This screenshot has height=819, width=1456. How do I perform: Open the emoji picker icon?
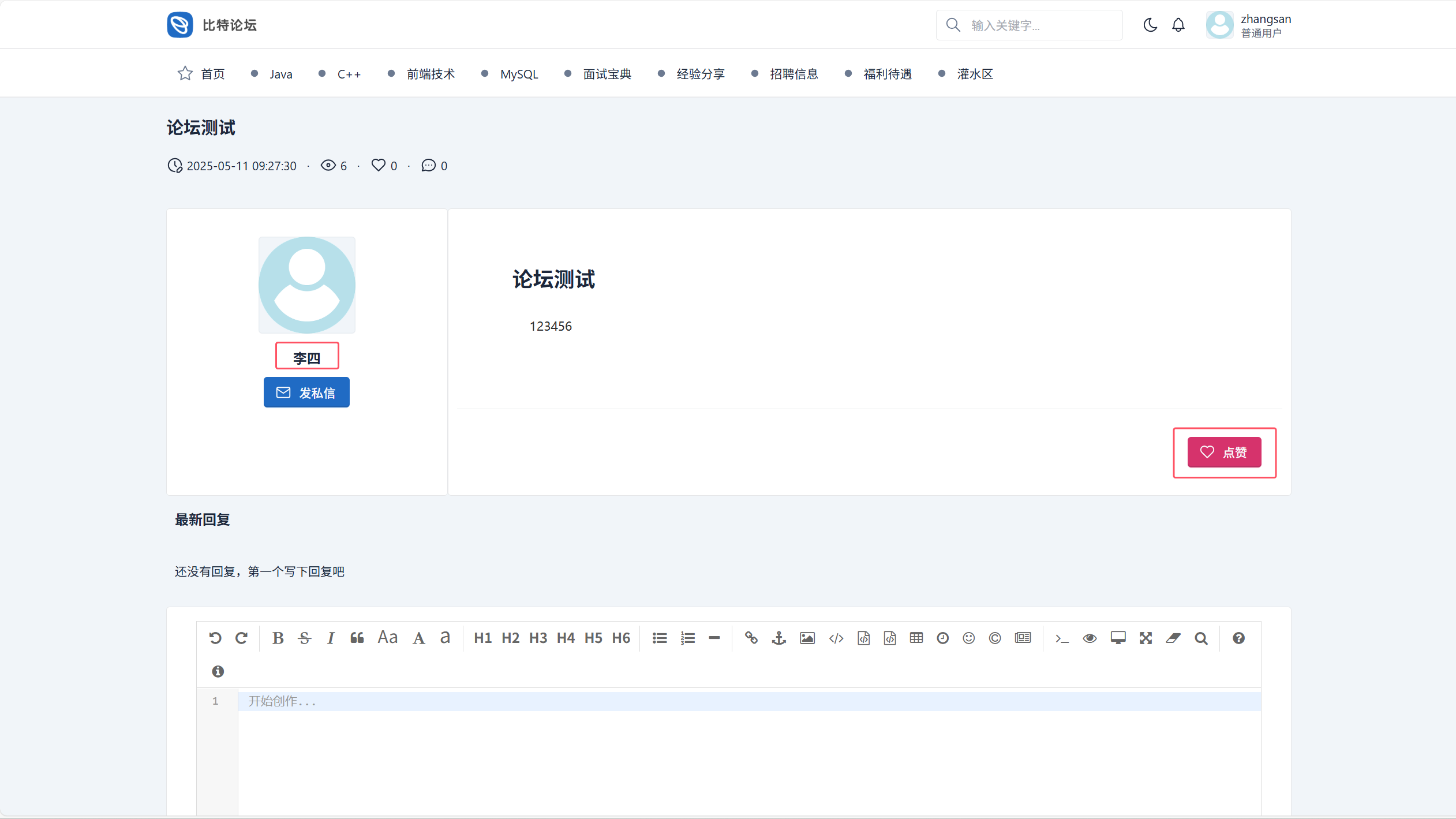[x=968, y=638]
